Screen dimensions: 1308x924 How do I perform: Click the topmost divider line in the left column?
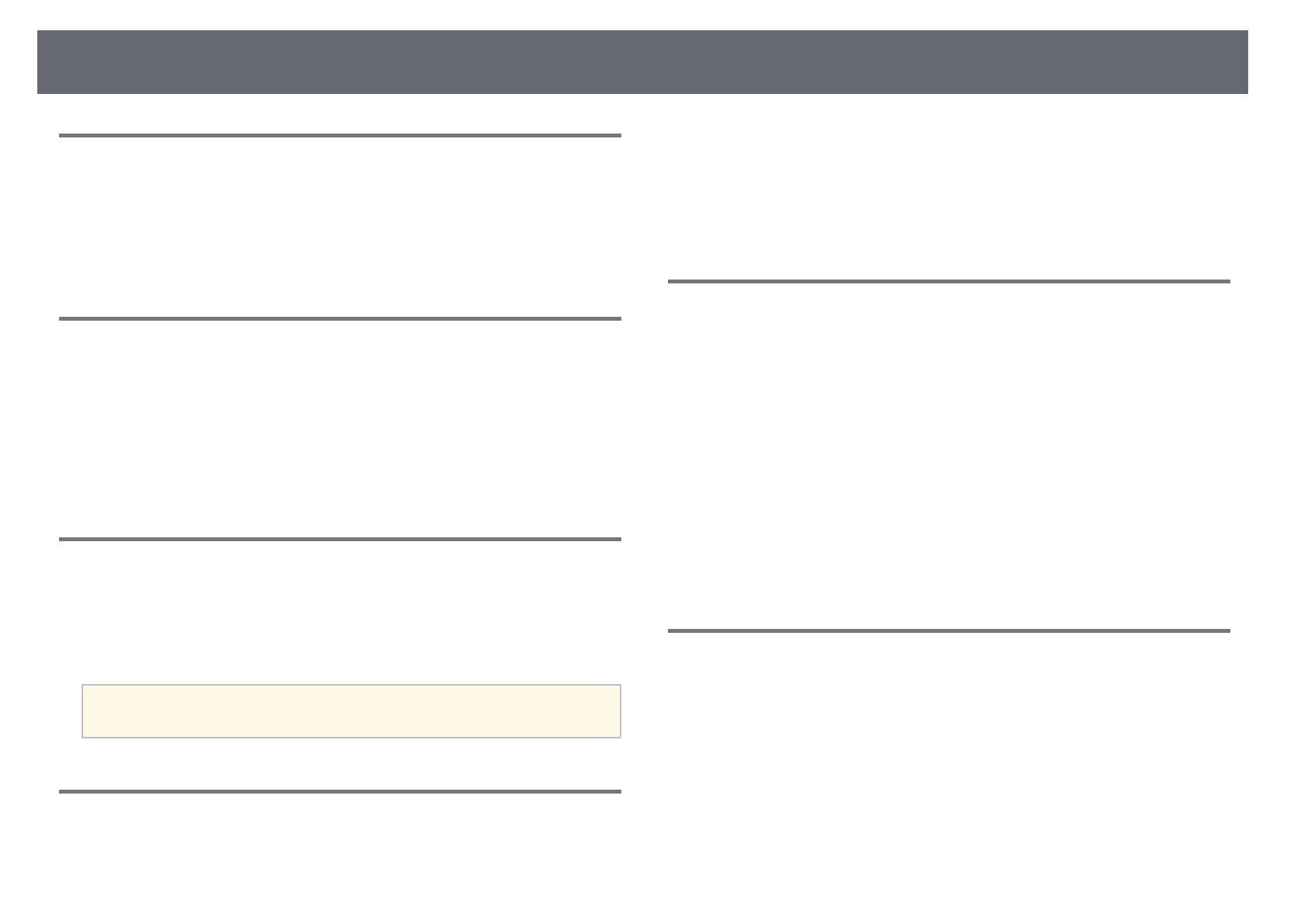click(339, 136)
